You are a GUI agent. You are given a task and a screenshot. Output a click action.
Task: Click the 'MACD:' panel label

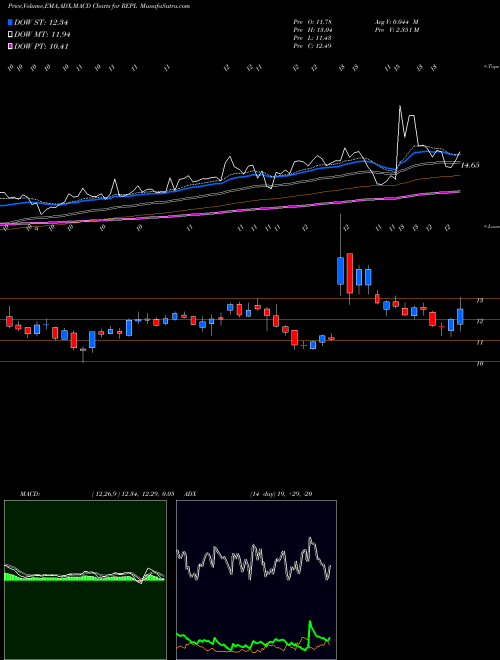(29, 494)
